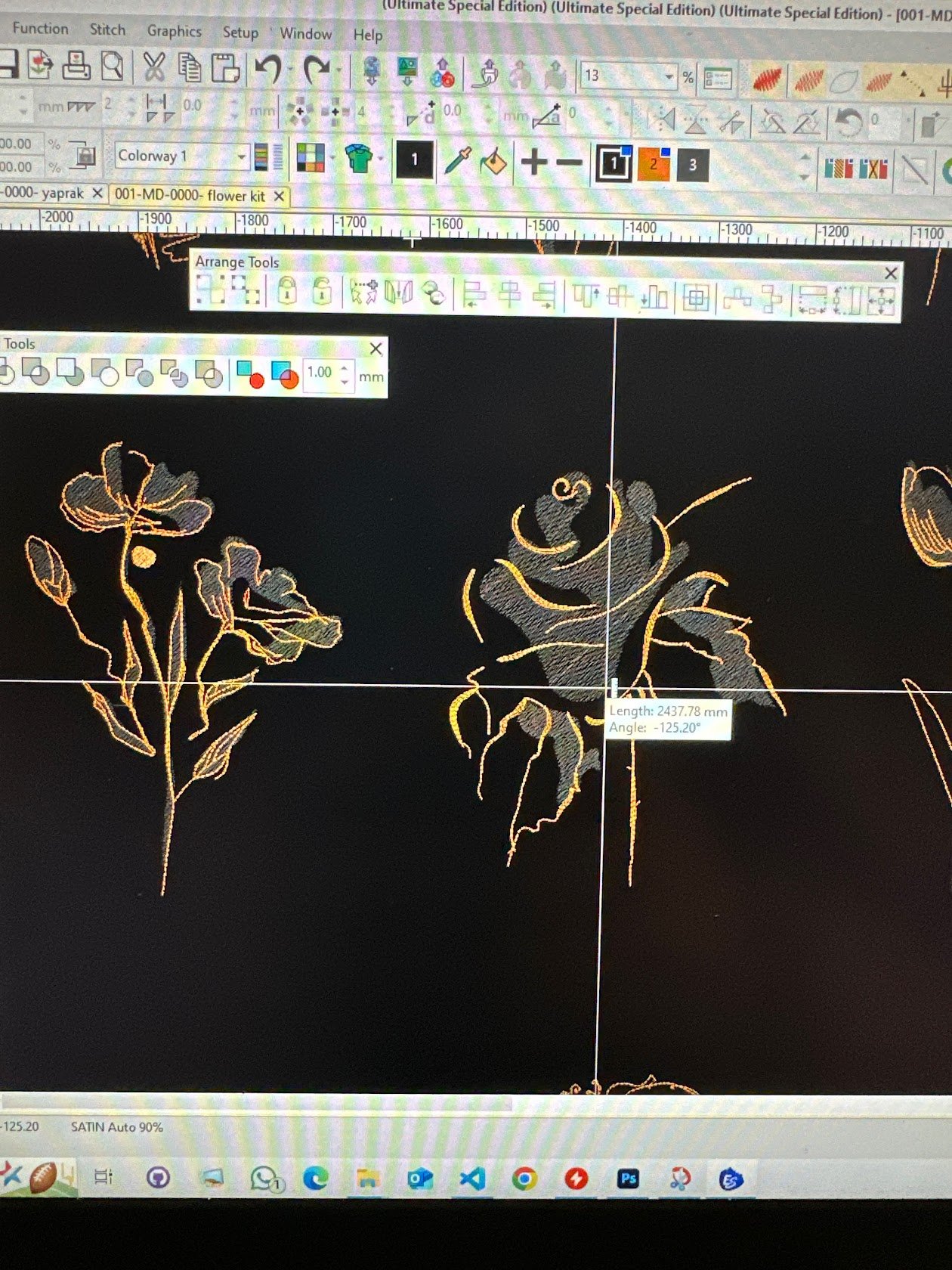Open the zoom percentage dropdown showing 13
The image size is (952, 1270).
(669, 76)
